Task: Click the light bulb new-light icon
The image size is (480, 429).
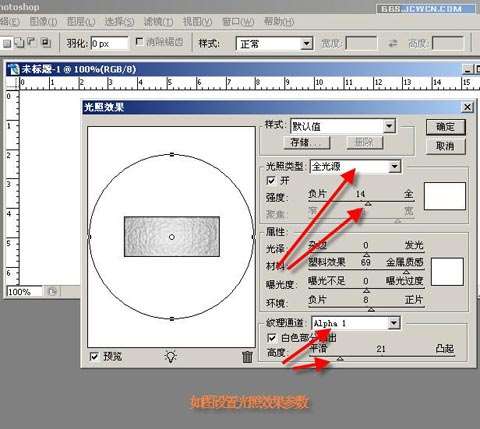Action: pyautogui.click(x=171, y=356)
